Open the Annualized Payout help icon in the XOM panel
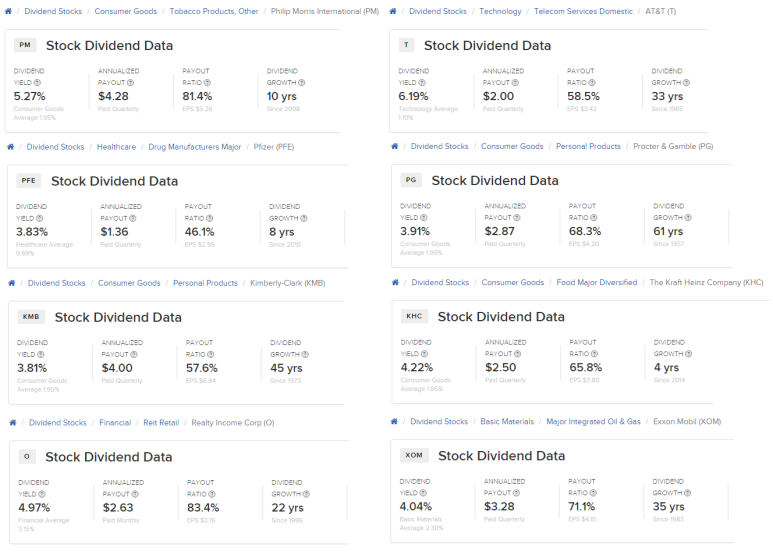This screenshot has width=773, height=554. 516,493
